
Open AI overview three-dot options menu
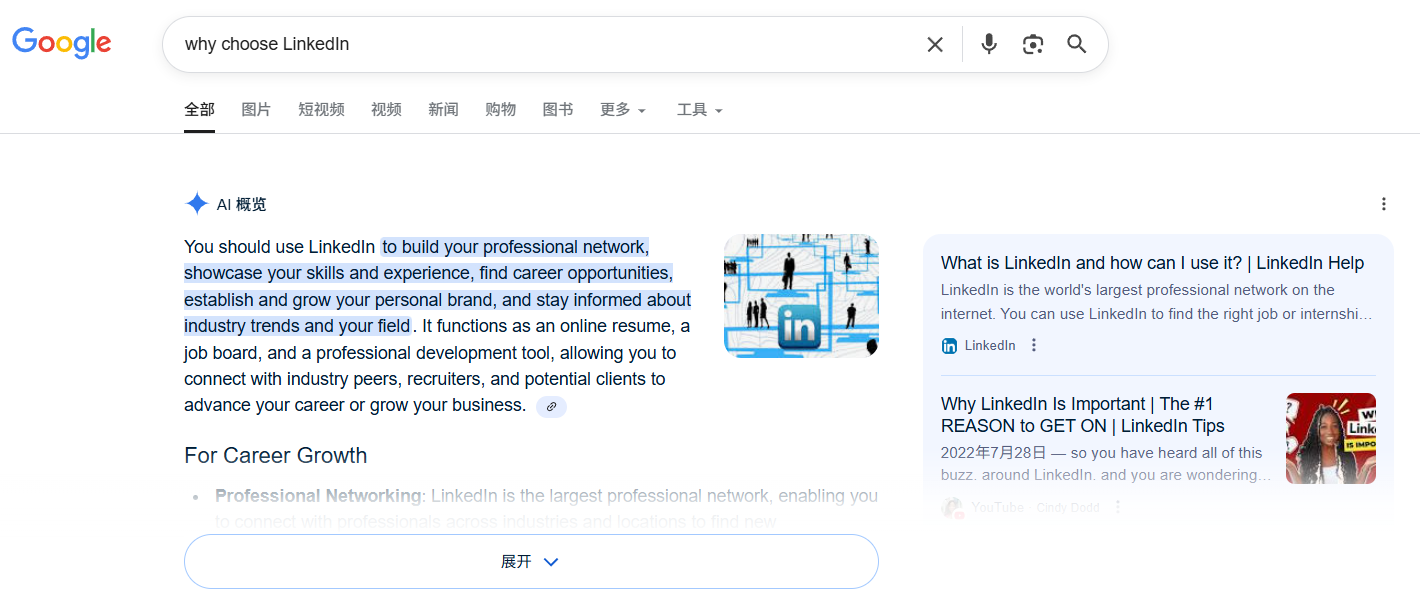click(x=1384, y=204)
